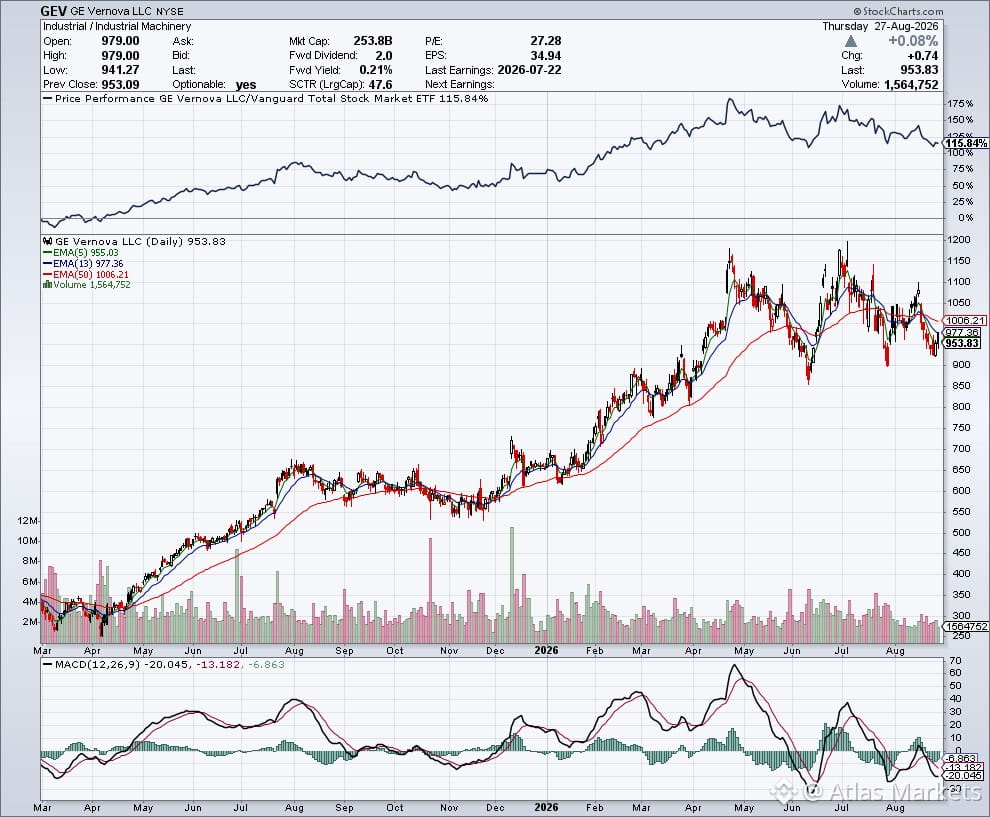Click the 115.84% performance axis tag
The width and height of the screenshot is (990, 817).
coord(966,143)
